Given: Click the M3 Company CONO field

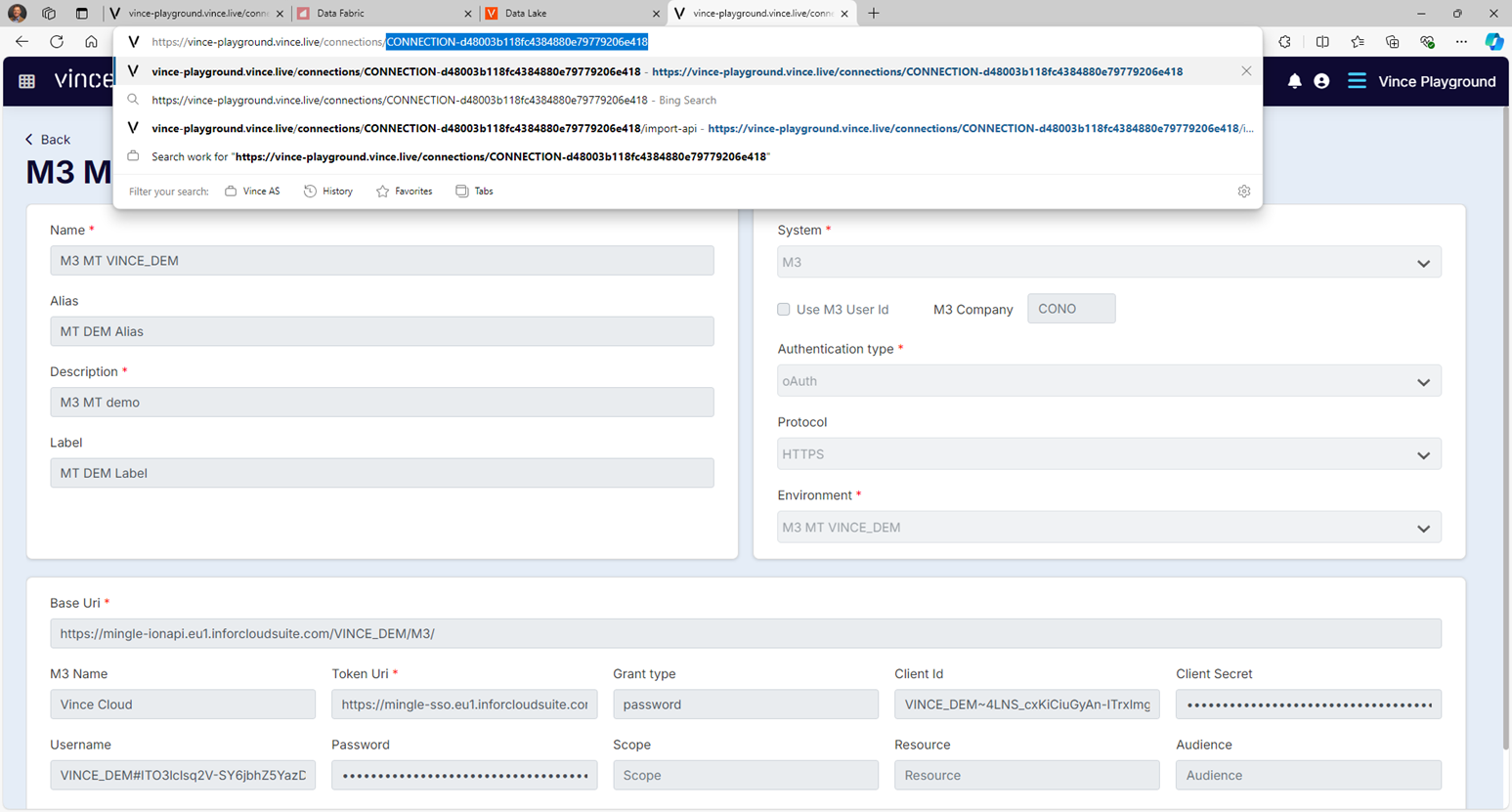Looking at the screenshot, I should tap(1071, 309).
